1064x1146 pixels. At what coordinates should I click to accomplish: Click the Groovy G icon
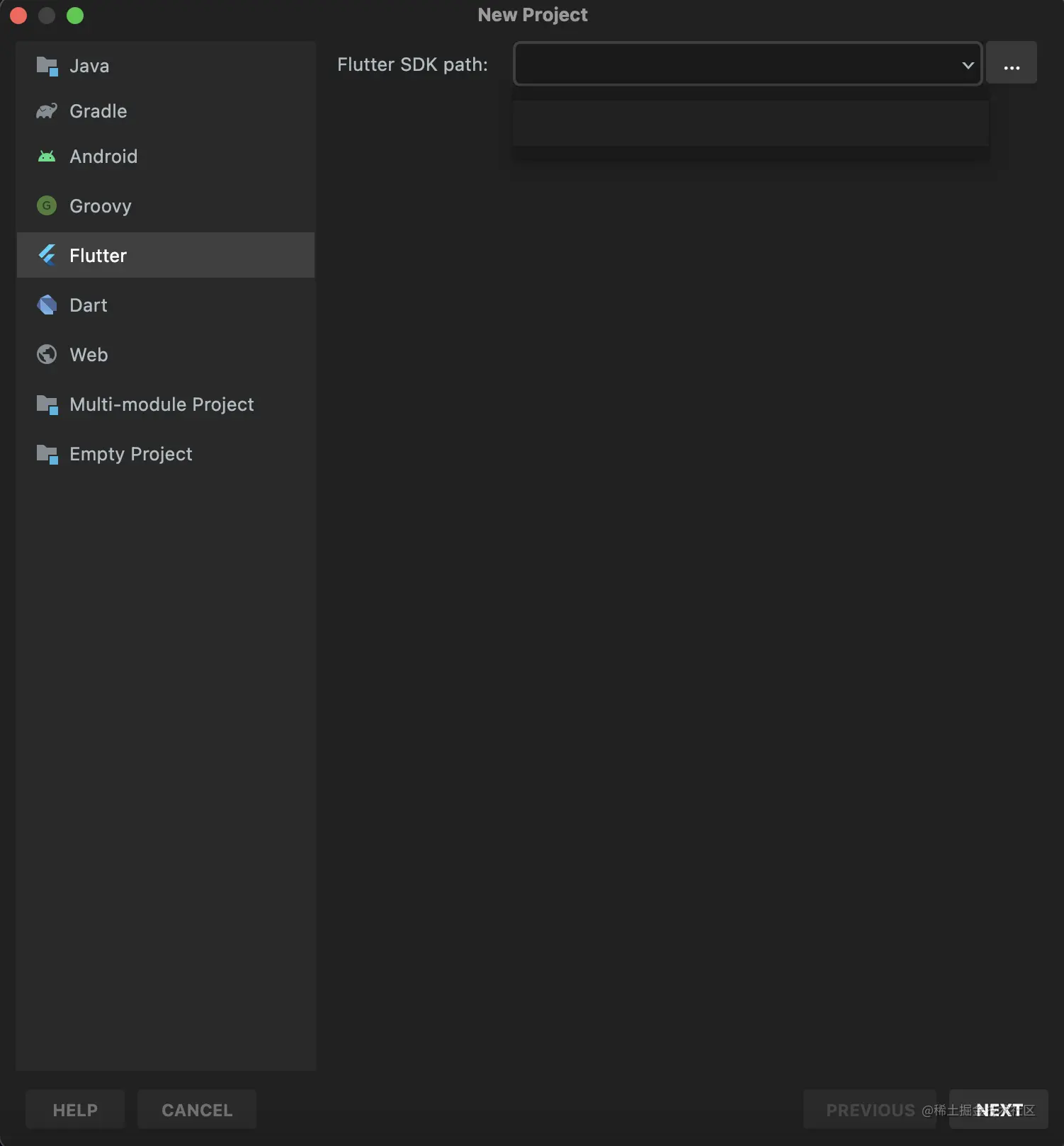point(47,205)
